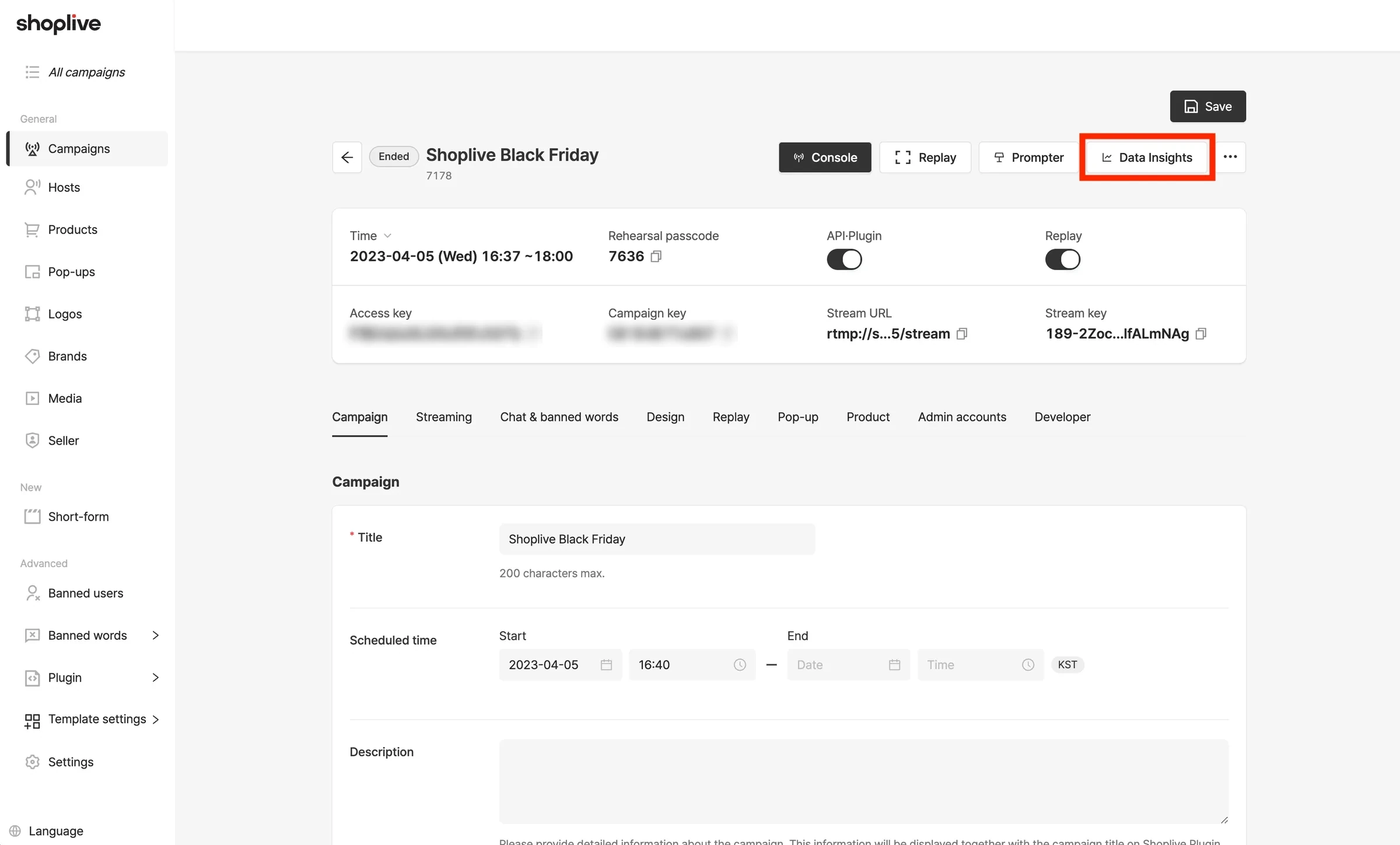This screenshot has height=845, width=1400.
Task: Open the Console button
Action: click(x=825, y=158)
